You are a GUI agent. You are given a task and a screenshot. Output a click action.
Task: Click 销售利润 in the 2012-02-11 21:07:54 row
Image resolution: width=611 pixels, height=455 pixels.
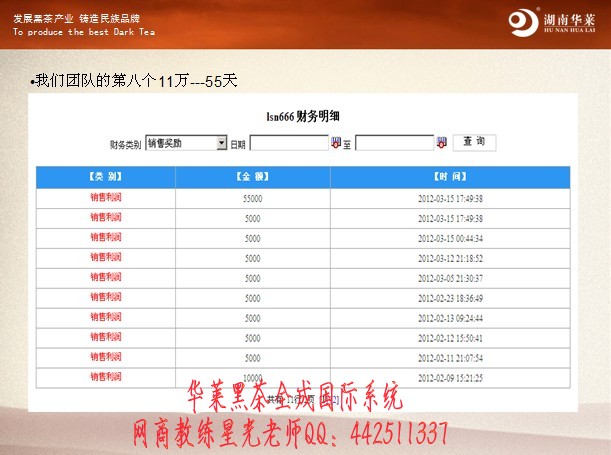point(106,356)
